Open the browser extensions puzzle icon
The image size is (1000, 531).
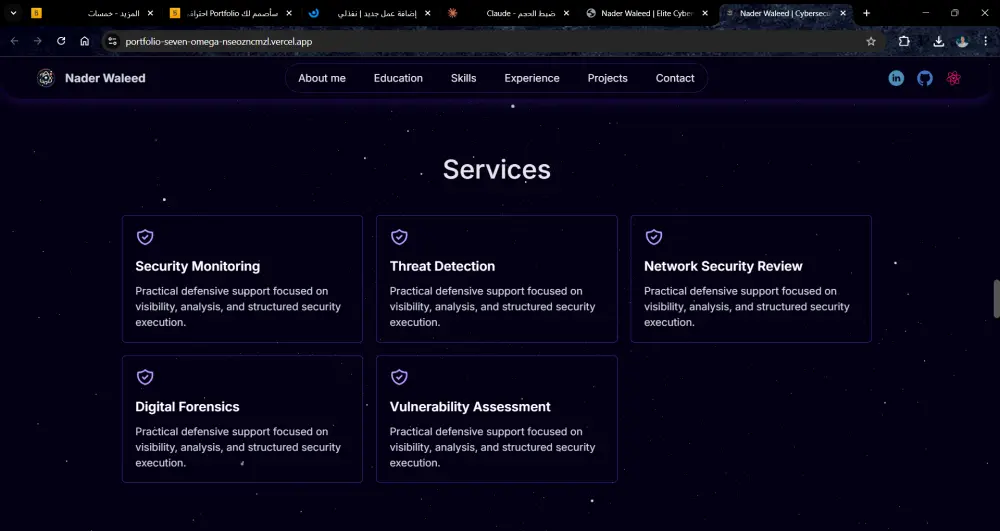904,41
